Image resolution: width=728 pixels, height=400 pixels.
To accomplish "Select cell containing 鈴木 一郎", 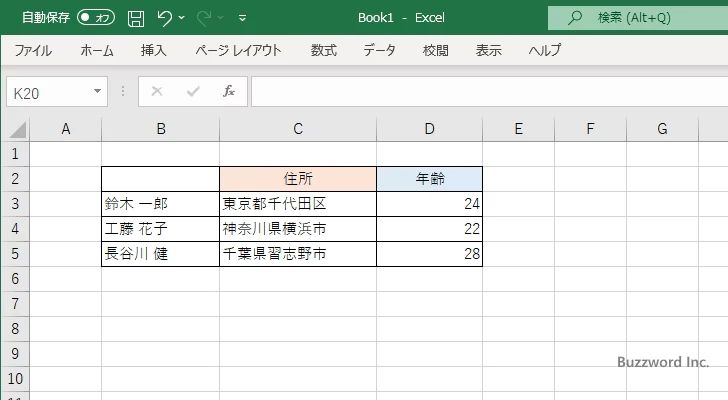I will [x=161, y=204].
